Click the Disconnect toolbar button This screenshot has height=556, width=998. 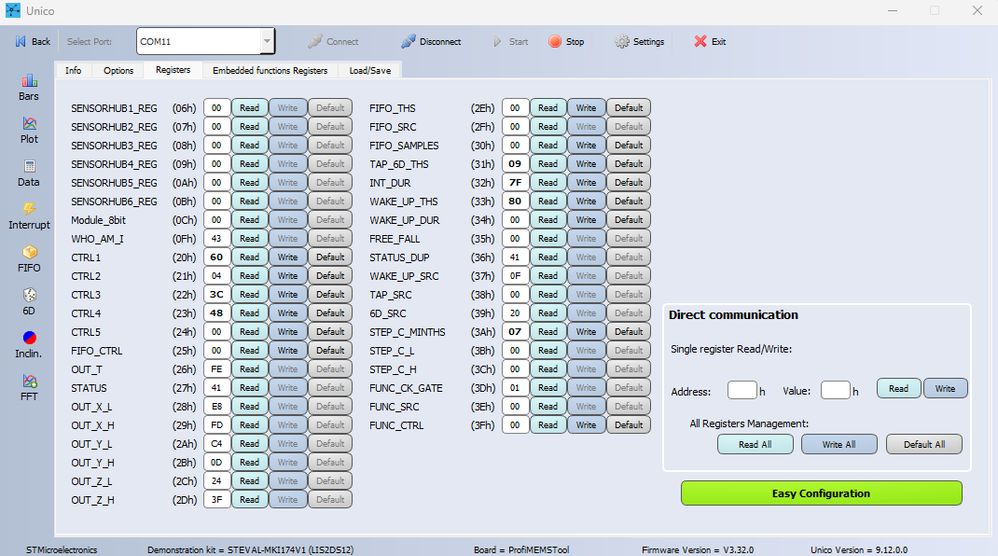click(431, 41)
